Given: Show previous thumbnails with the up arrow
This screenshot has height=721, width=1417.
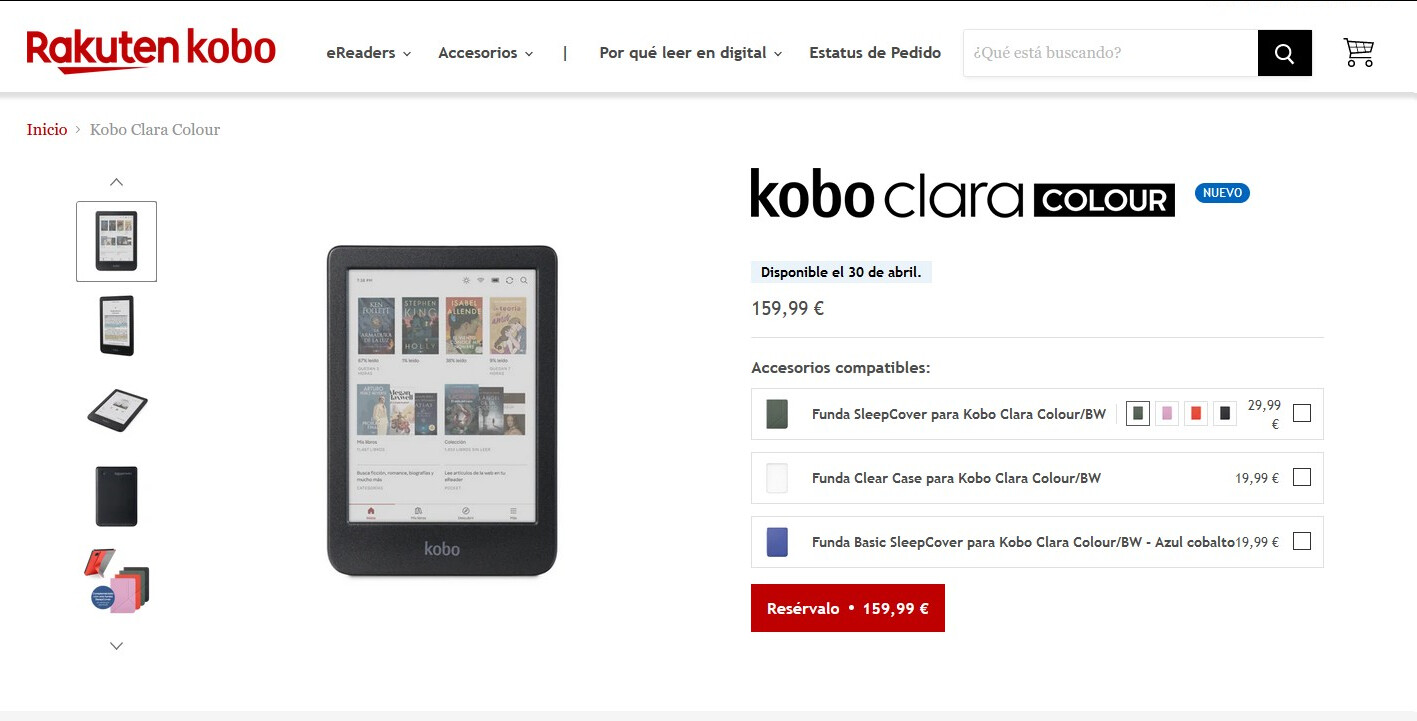Looking at the screenshot, I should coord(116,182).
